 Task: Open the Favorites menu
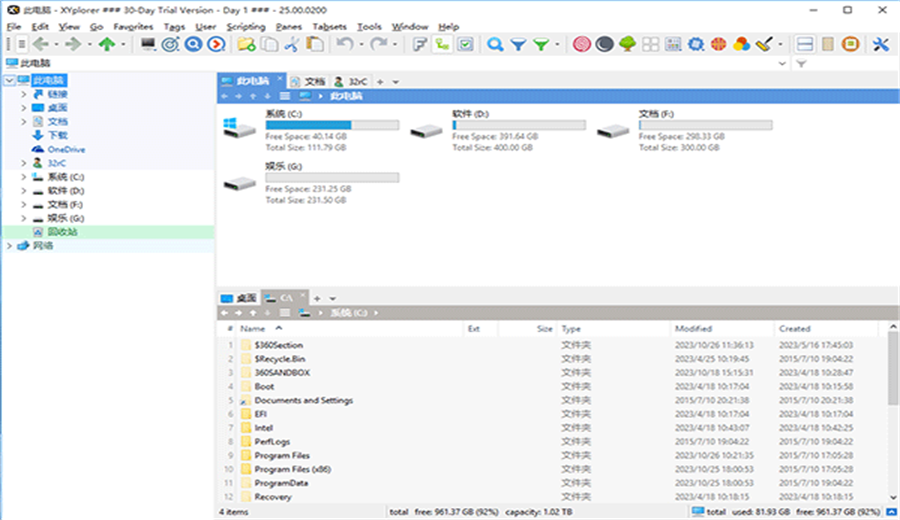click(x=133, y=26)
